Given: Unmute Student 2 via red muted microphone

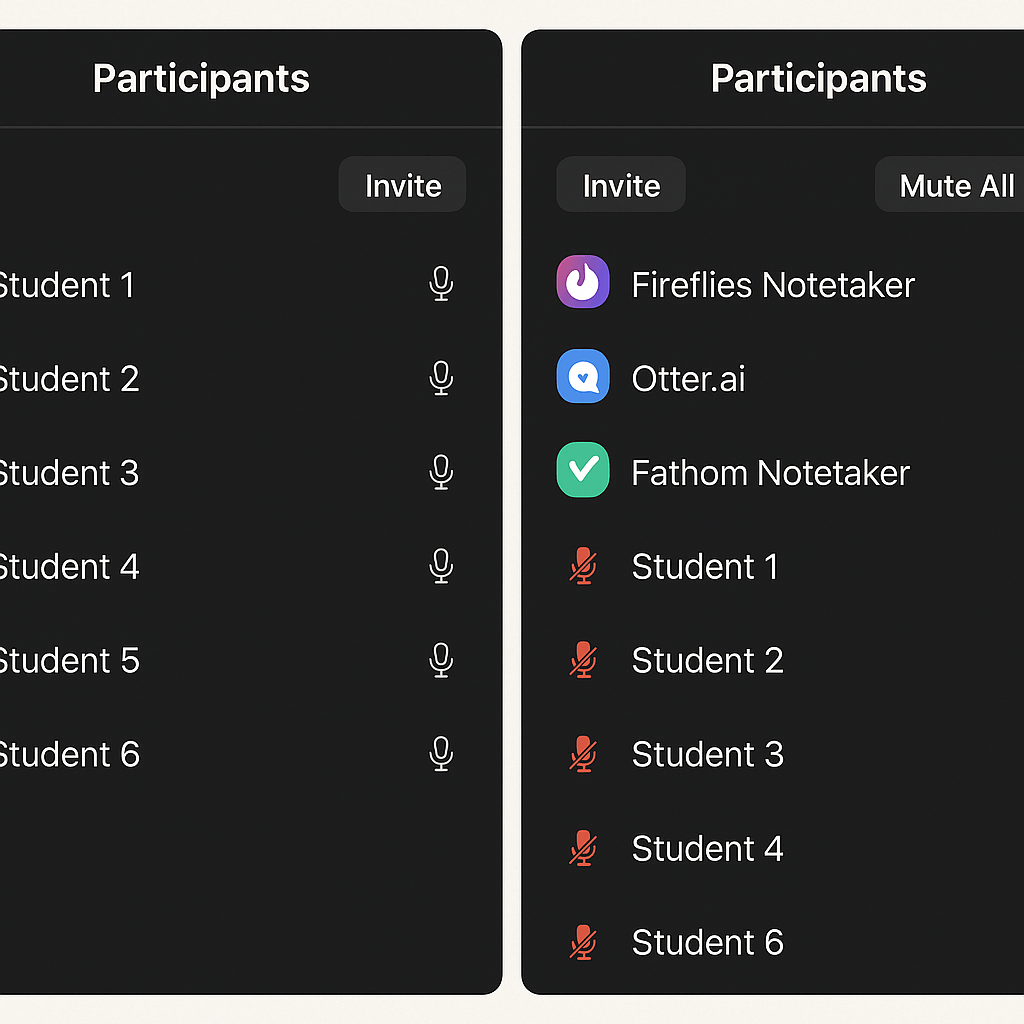Looking at the screenshot, I should (x=583, y=660).
